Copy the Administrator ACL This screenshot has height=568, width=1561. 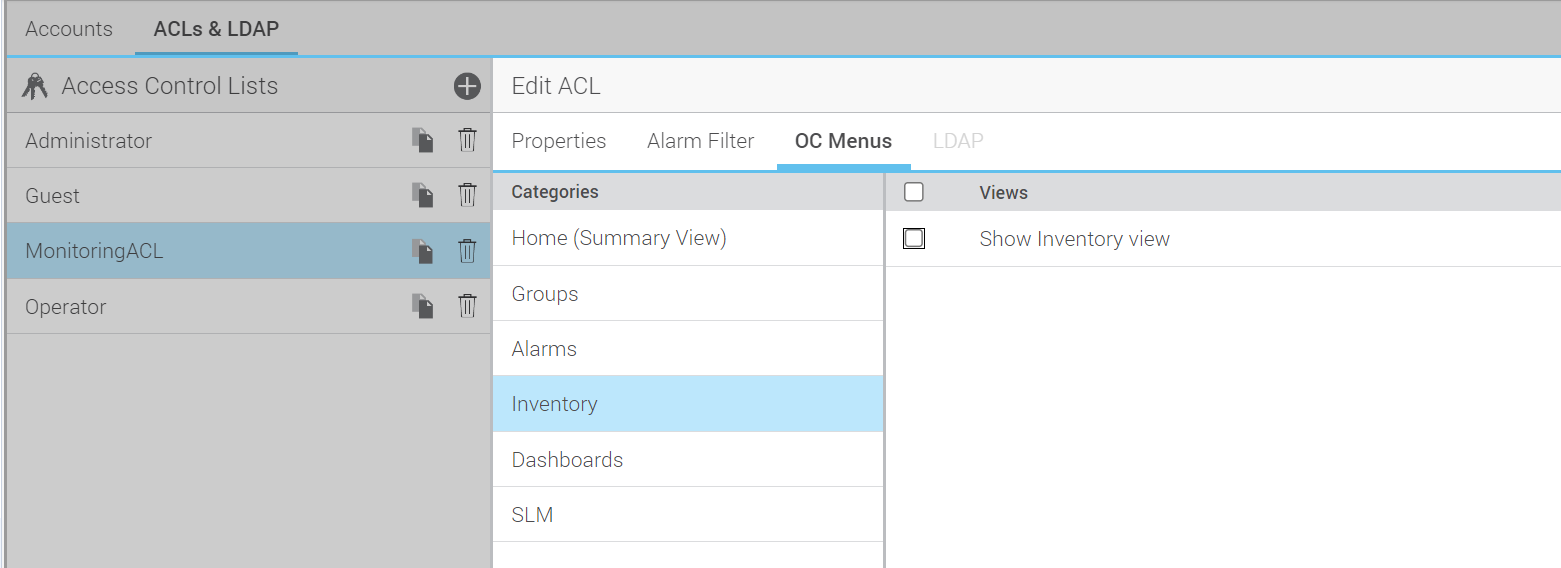point(423,140)
